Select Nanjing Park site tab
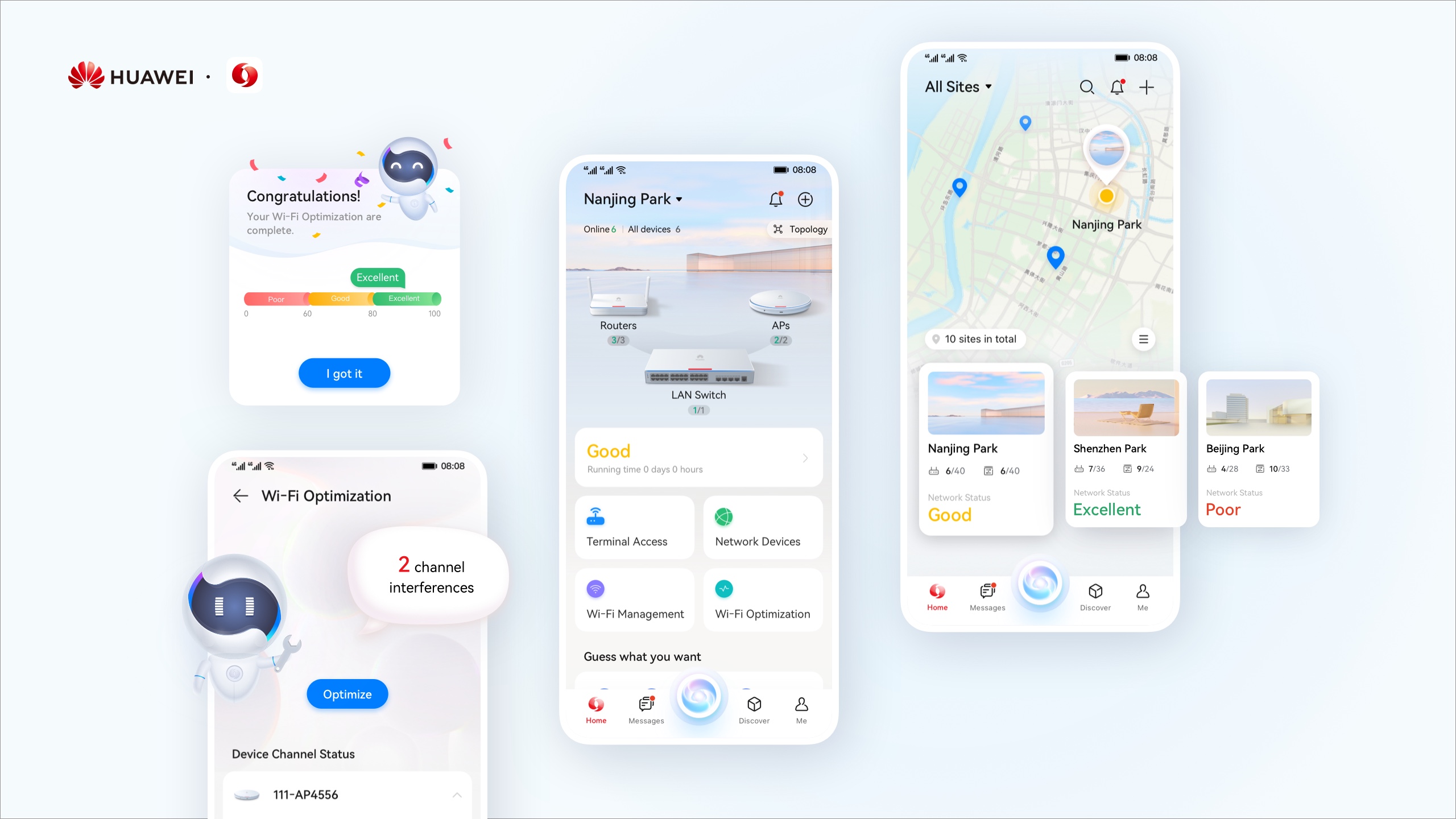The image size is (1456, 819). [x=984, y=448]
